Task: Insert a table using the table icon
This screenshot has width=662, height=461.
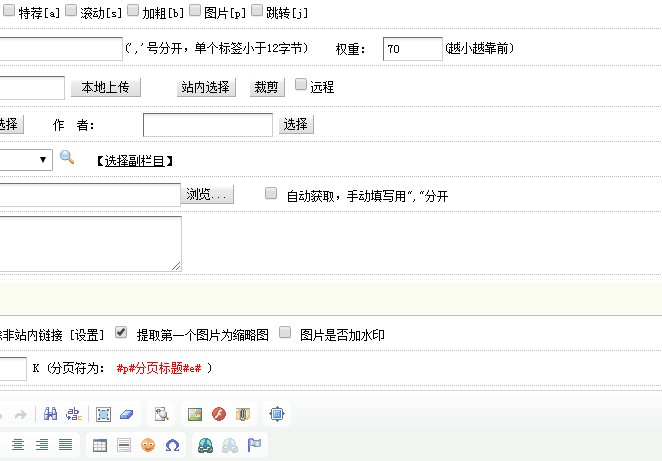Action: coord(100,445)
